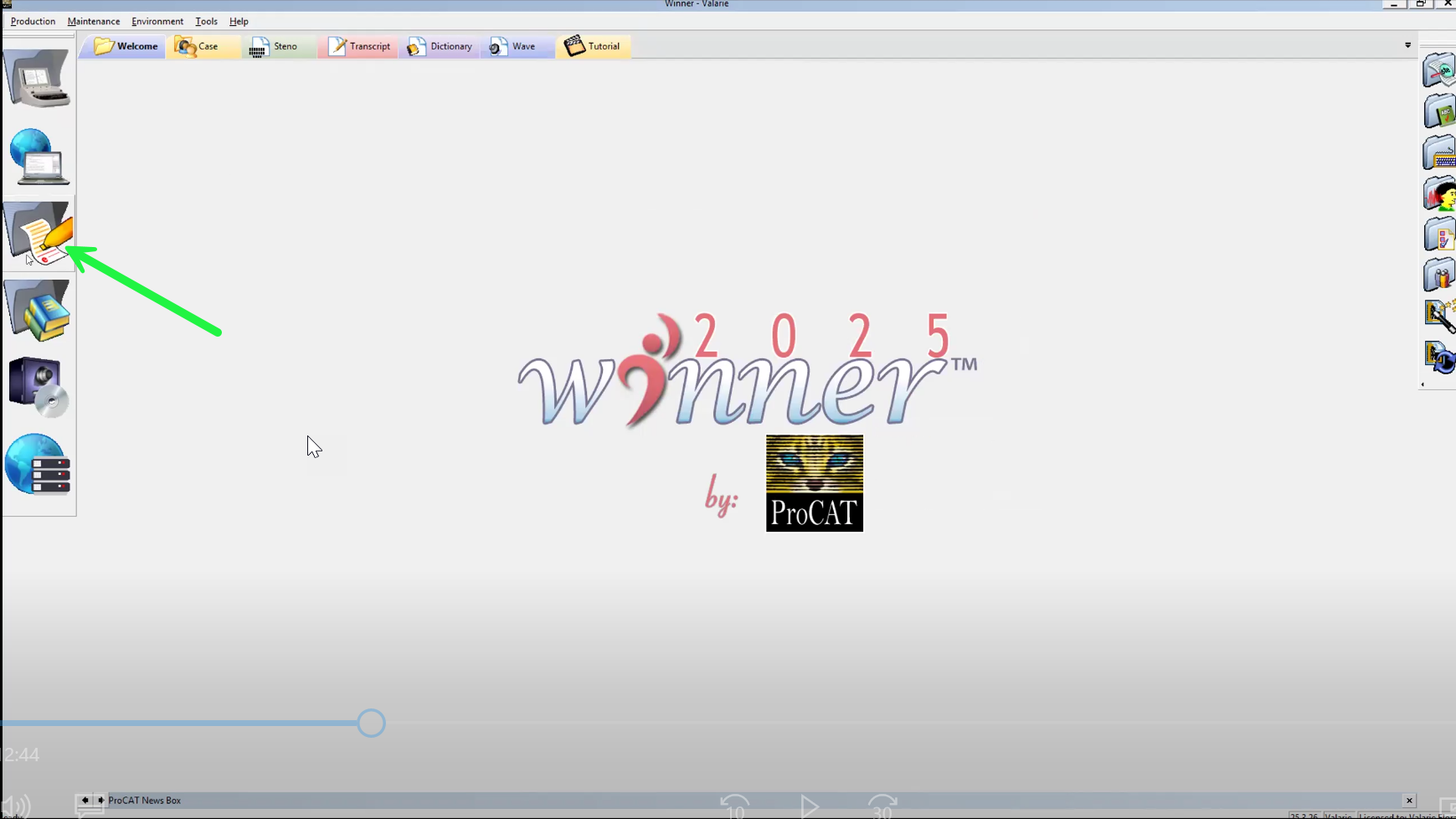Skip the video forward 30 seconds

click(x=882, y=806)
